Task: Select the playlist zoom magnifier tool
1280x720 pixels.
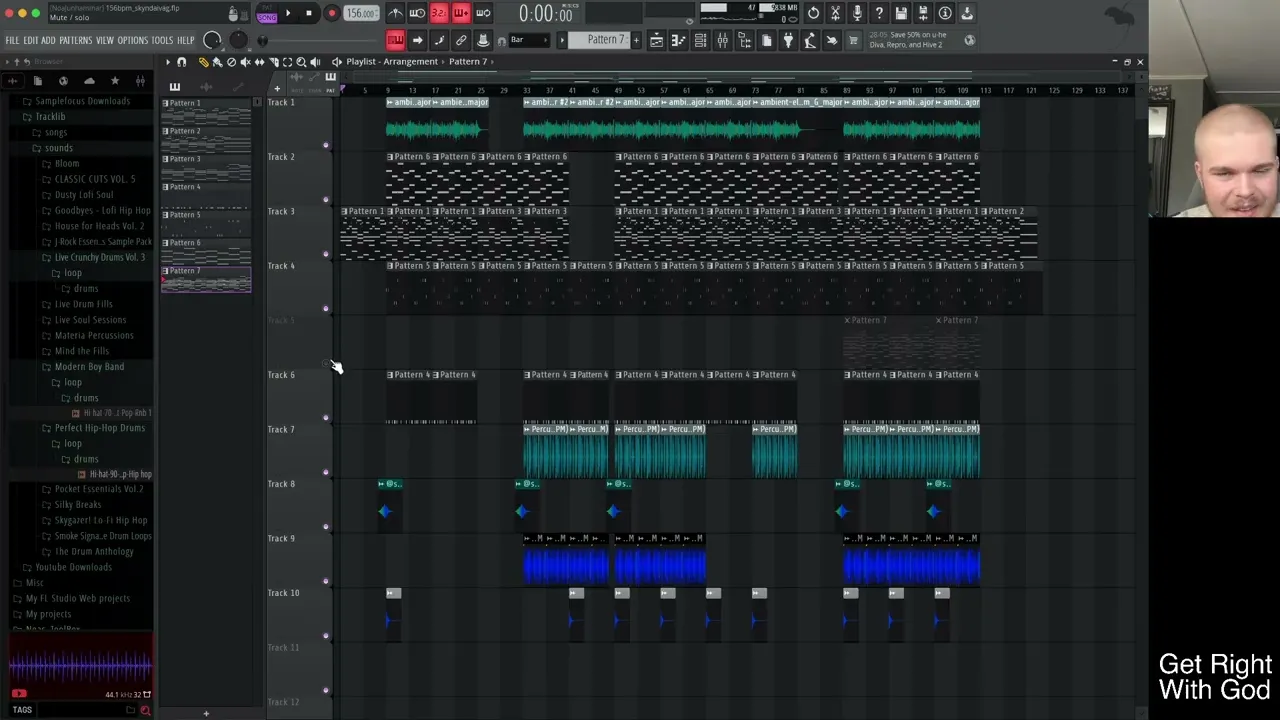Action: (301, 62)
